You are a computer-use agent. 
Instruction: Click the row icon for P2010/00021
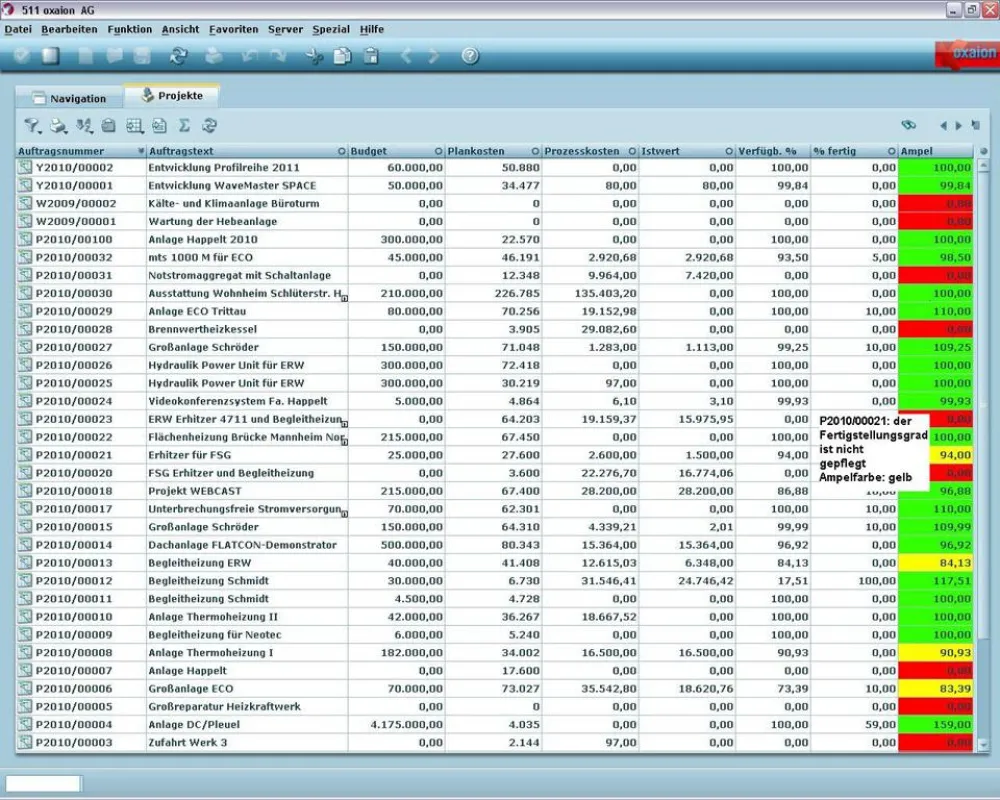click(x=25, y=455)
